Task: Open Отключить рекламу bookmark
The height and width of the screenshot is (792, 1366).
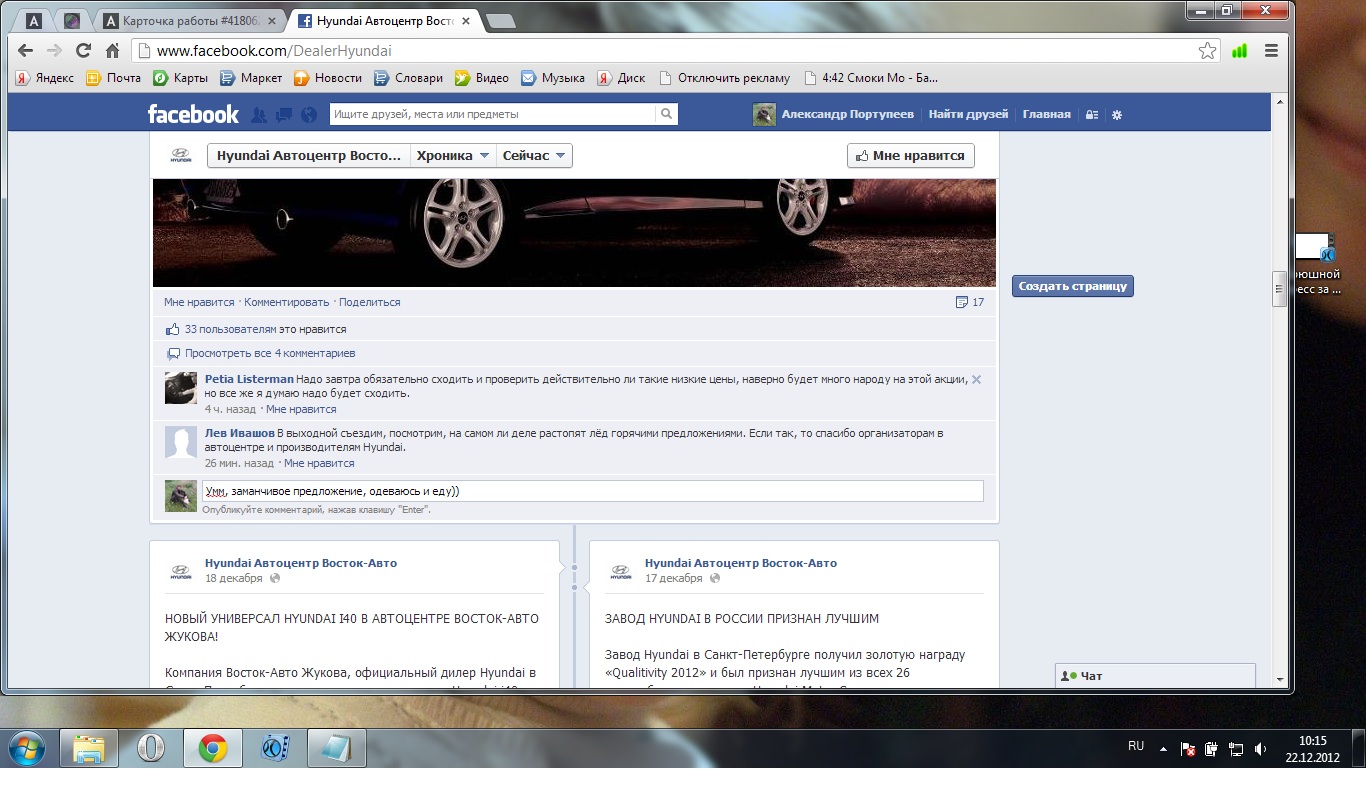Action: [x=724, y=78]
